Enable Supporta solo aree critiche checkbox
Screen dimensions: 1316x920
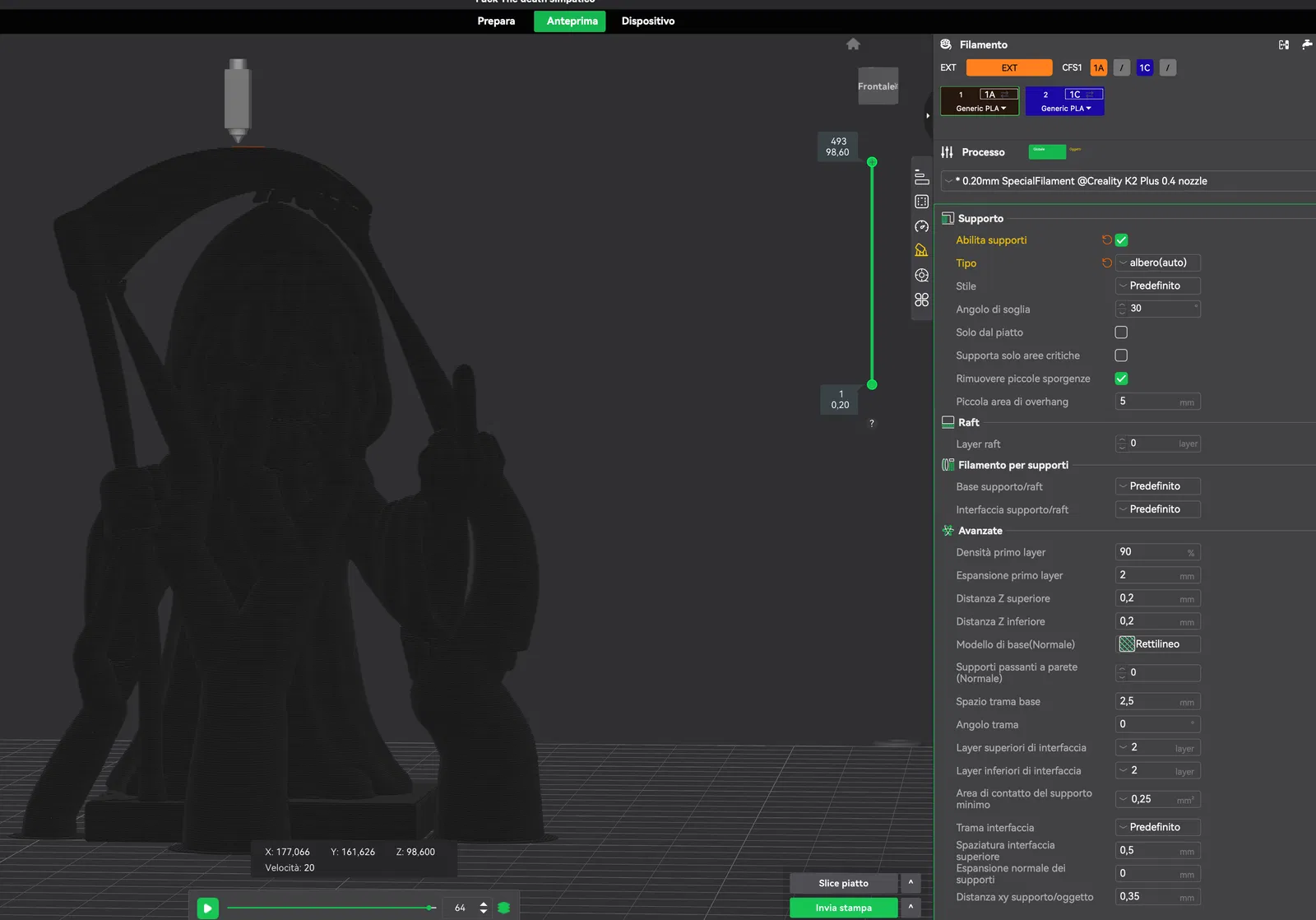[1121, 355]
